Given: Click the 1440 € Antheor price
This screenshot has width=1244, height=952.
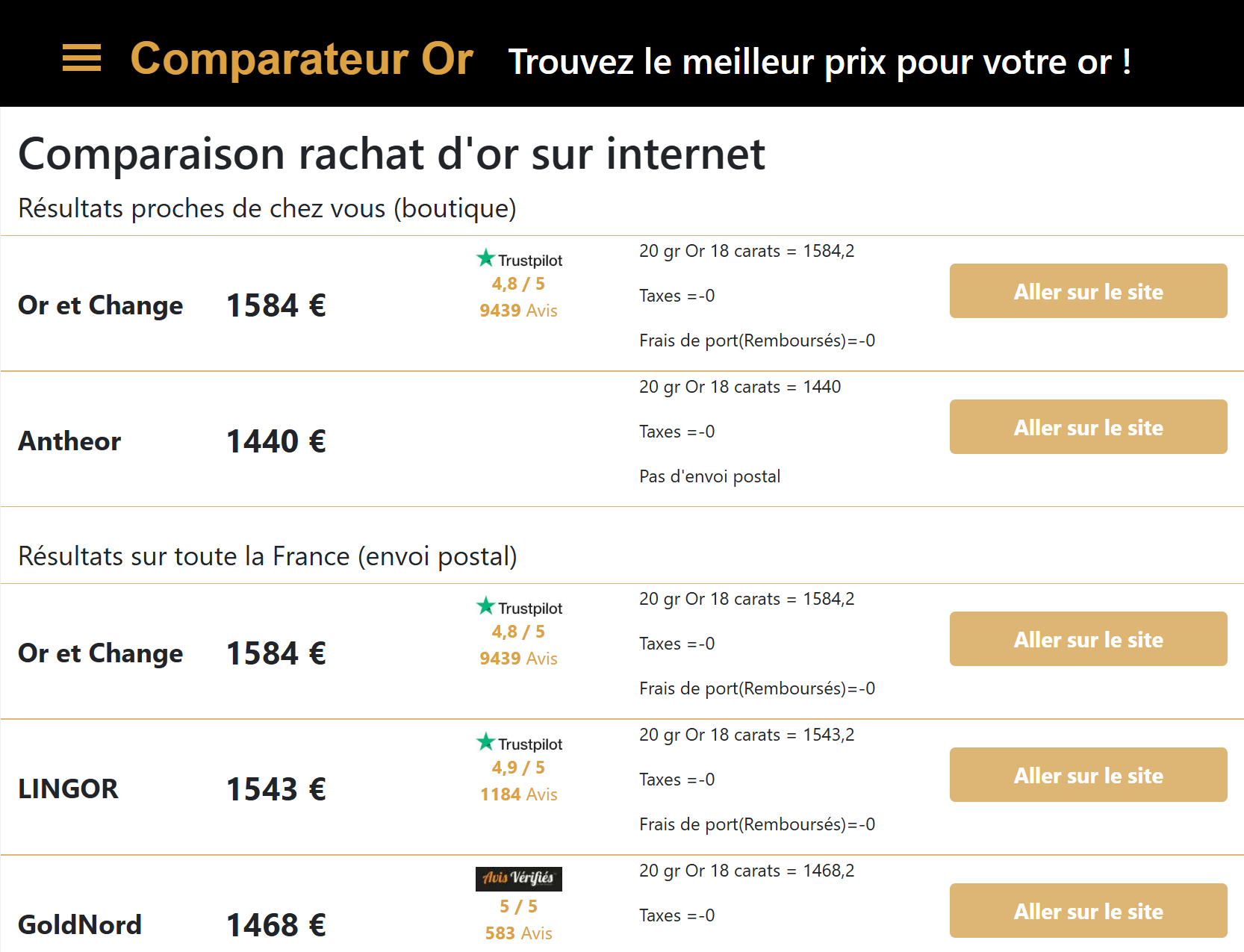Looking at the screenshot, I should [276, 441].
